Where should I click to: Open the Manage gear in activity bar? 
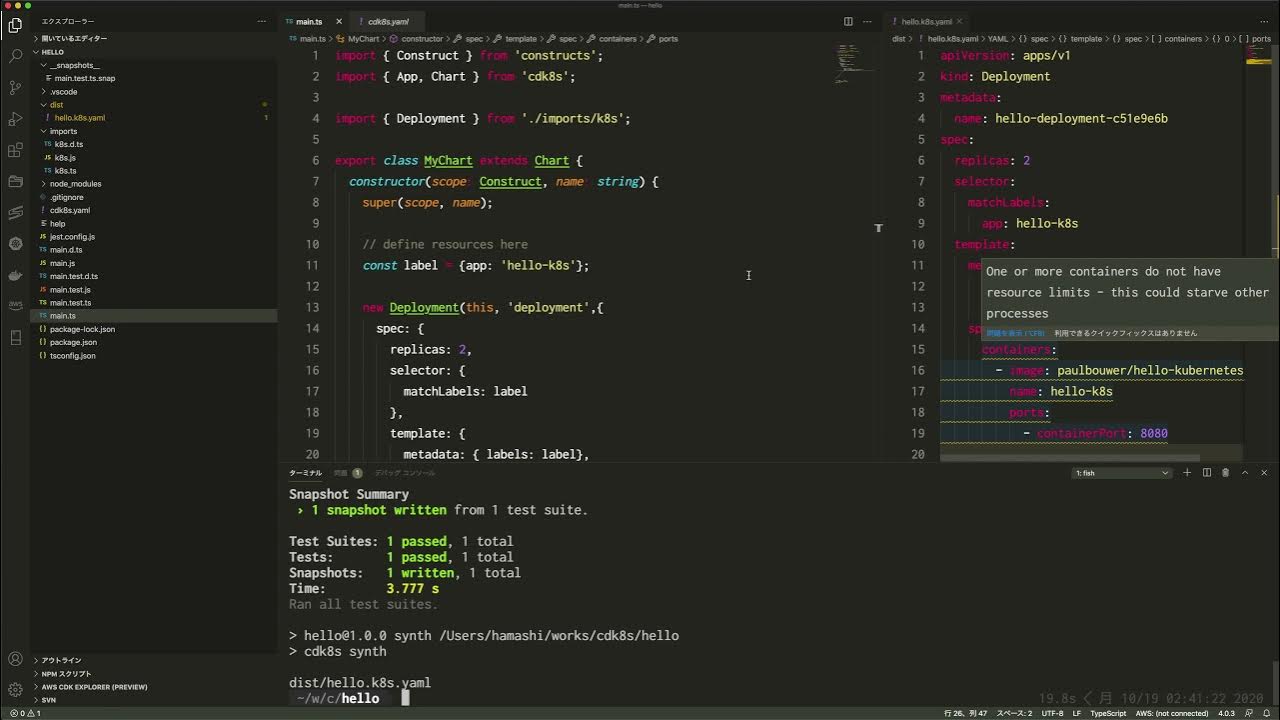coord(15,690)
